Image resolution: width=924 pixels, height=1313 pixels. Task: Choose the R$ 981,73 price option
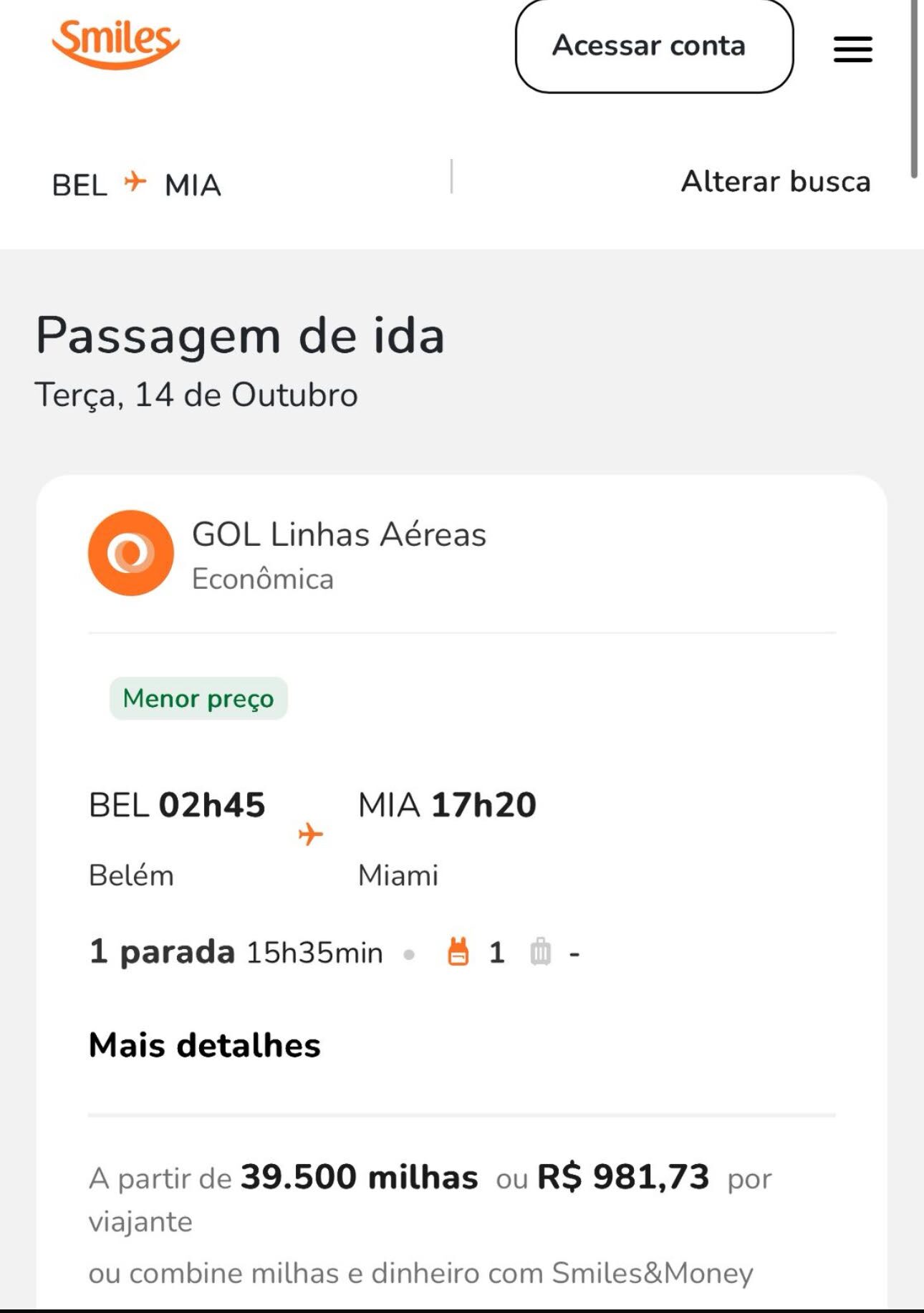[623, 1177]
